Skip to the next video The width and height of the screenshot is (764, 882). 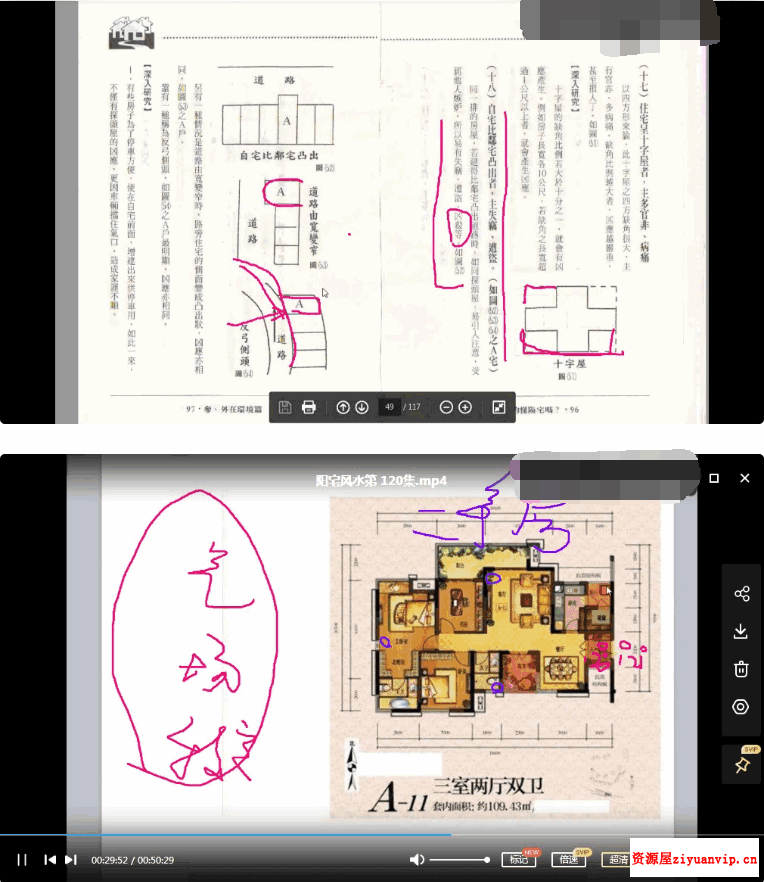[71, 860]
